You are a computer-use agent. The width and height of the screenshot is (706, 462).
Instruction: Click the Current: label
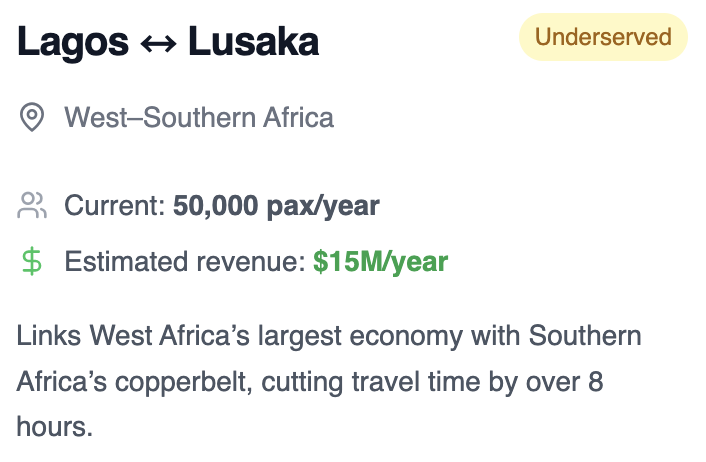[115, 206]
